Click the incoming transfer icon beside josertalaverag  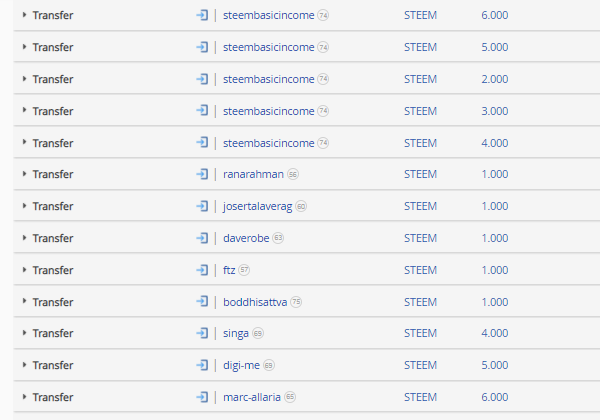point(202,206)
